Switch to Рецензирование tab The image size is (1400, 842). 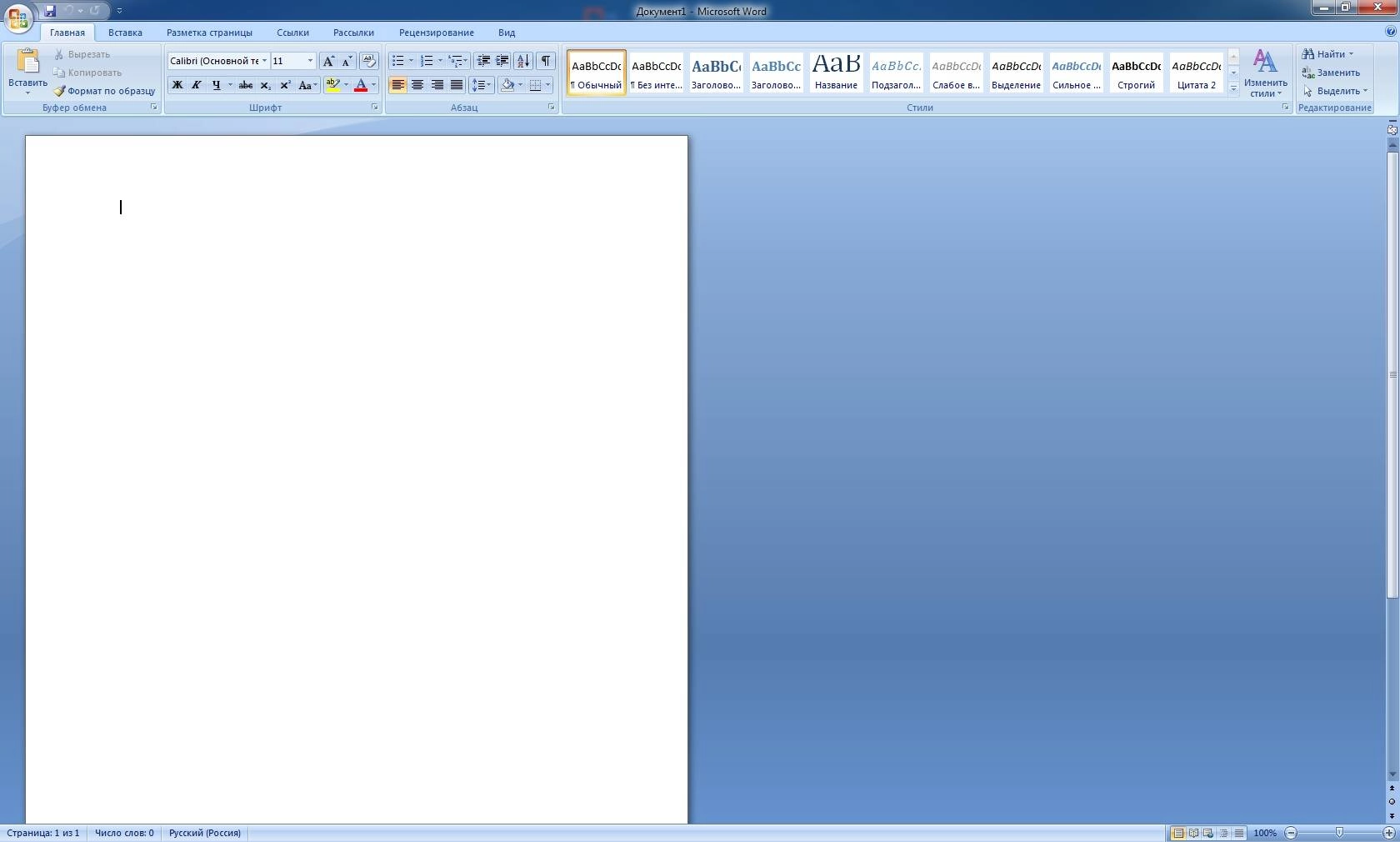436,33
